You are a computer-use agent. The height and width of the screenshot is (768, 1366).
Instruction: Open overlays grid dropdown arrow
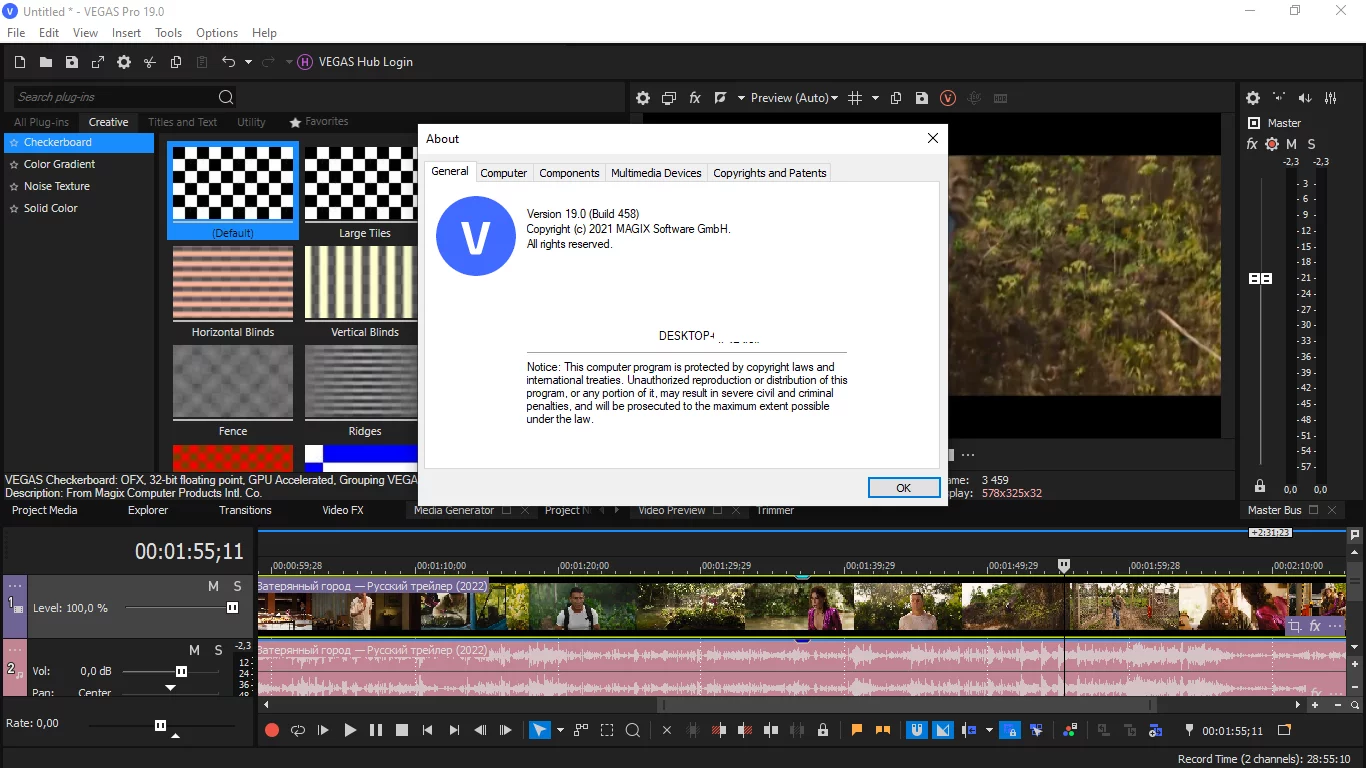click(x=875, y=98)
